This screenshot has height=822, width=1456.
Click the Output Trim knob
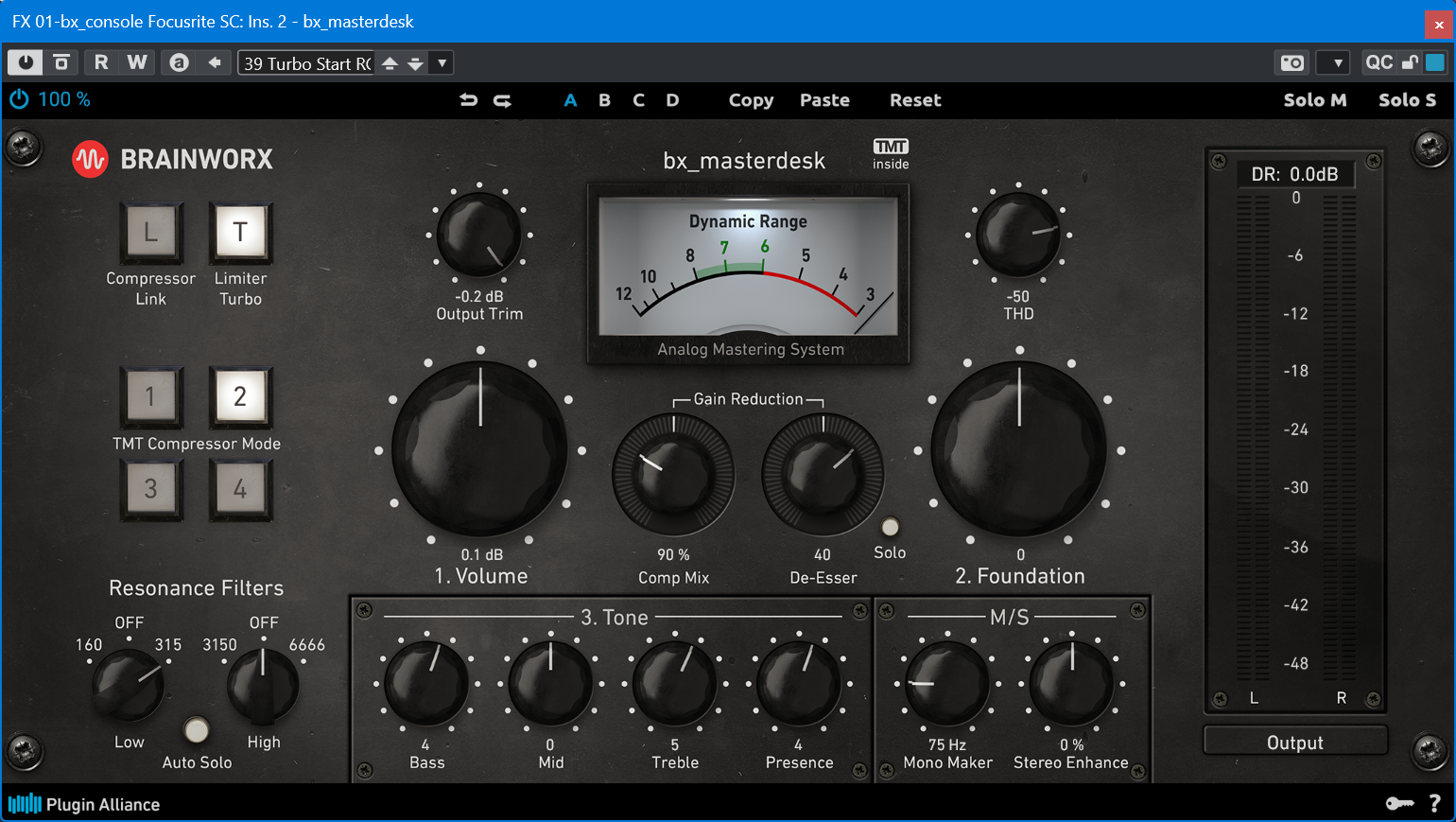[479, 235]
